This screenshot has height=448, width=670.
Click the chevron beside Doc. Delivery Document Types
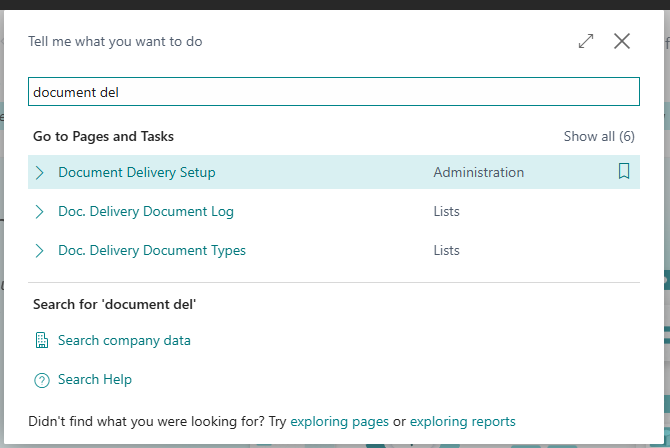[x=39, y=251]
